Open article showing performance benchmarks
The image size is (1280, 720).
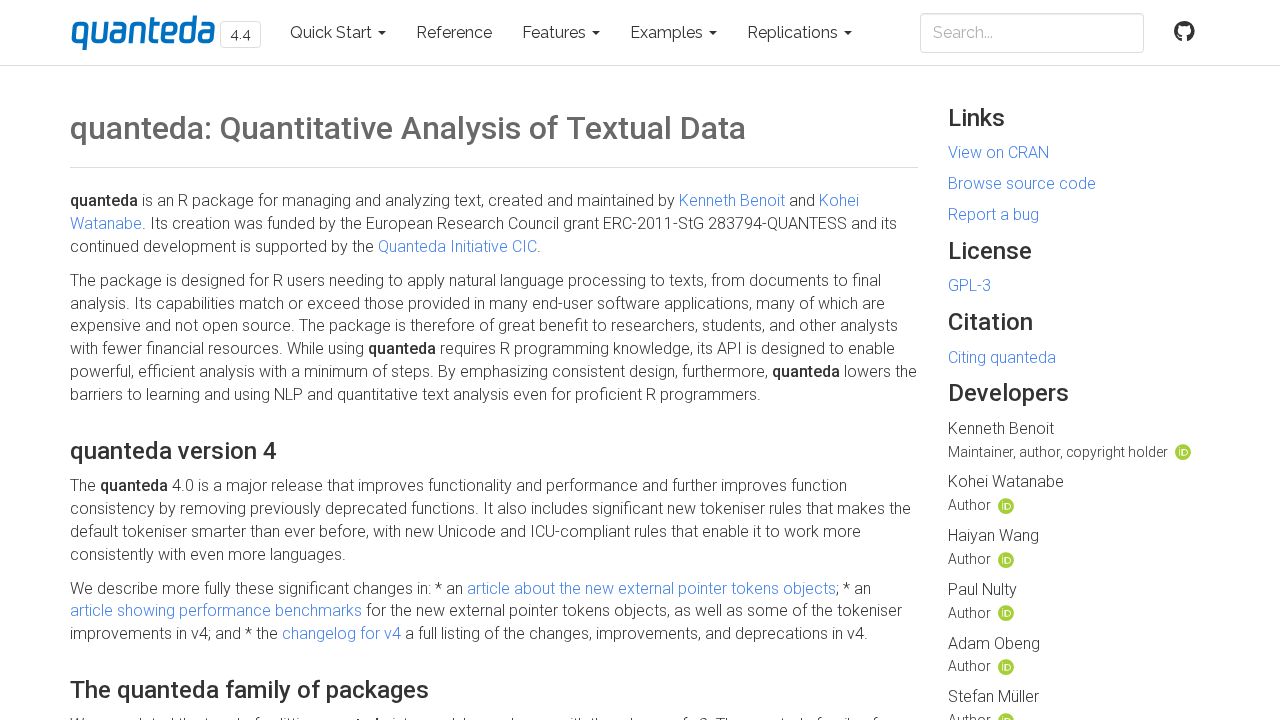[216, 611]
